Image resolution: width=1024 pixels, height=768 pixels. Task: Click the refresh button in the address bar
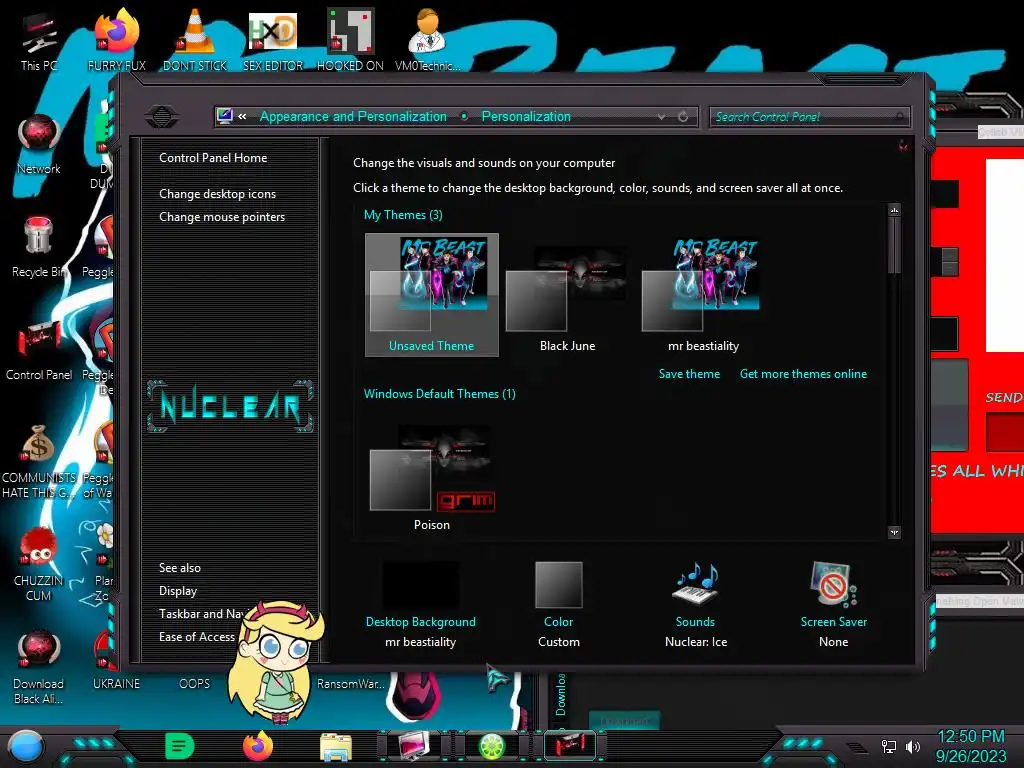683,116
